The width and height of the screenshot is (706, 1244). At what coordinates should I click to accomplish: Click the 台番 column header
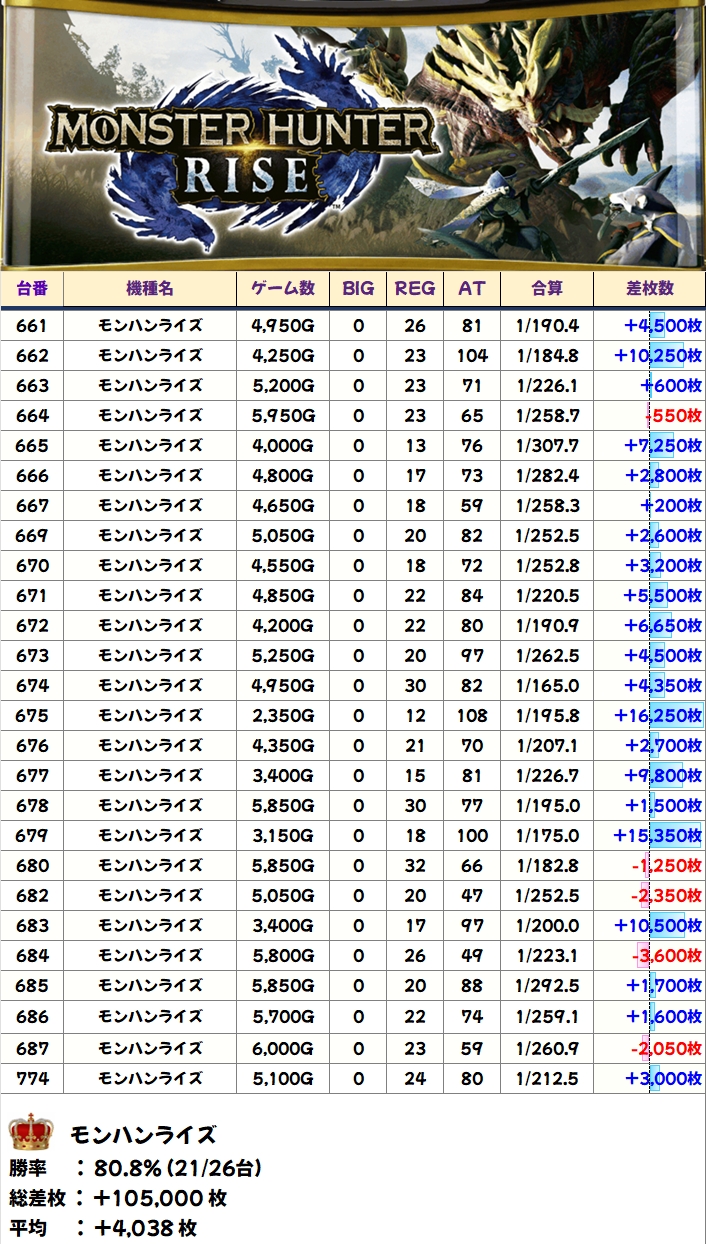[x=32, y=288]
